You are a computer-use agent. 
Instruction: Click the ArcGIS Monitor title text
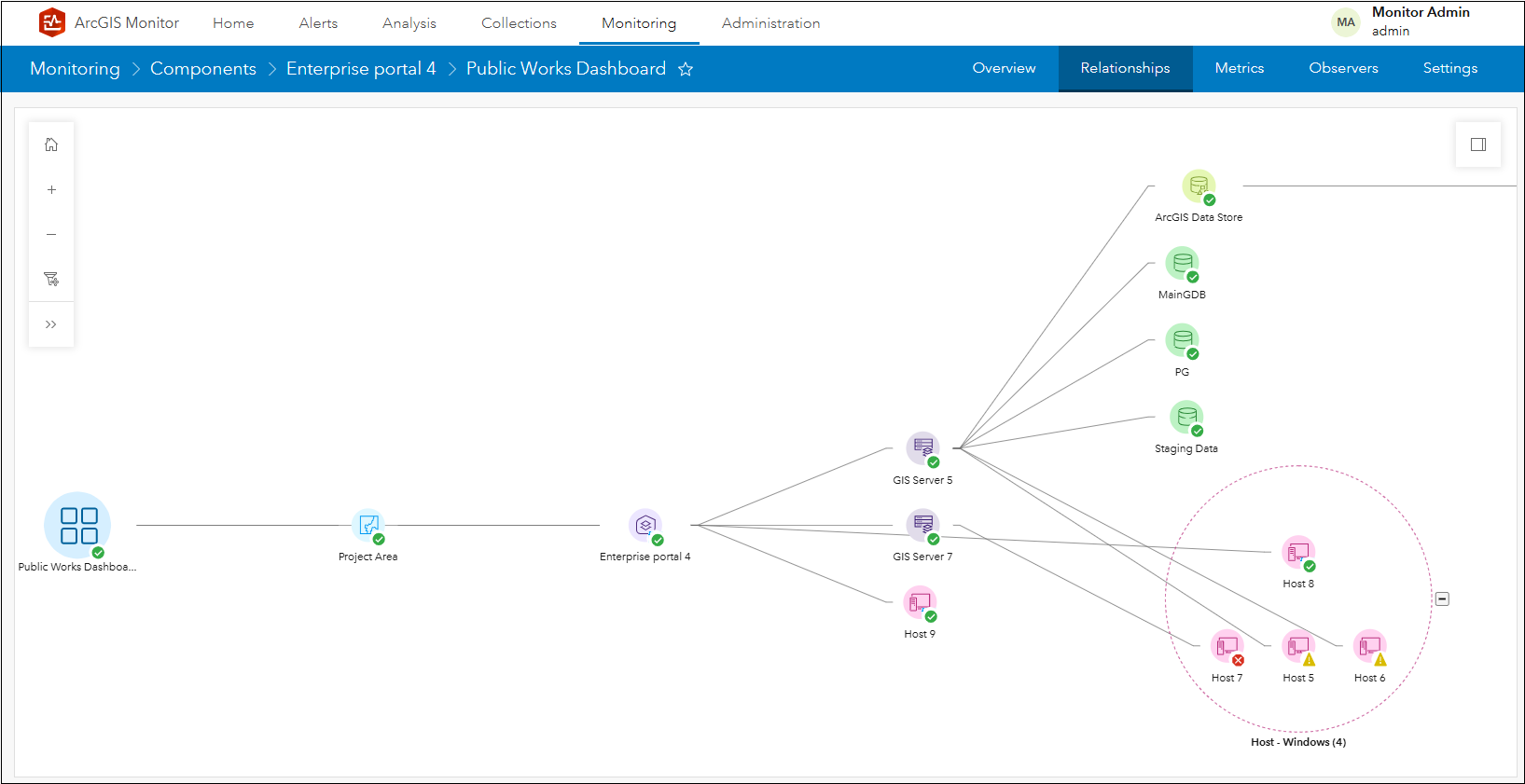pos(127,22)
